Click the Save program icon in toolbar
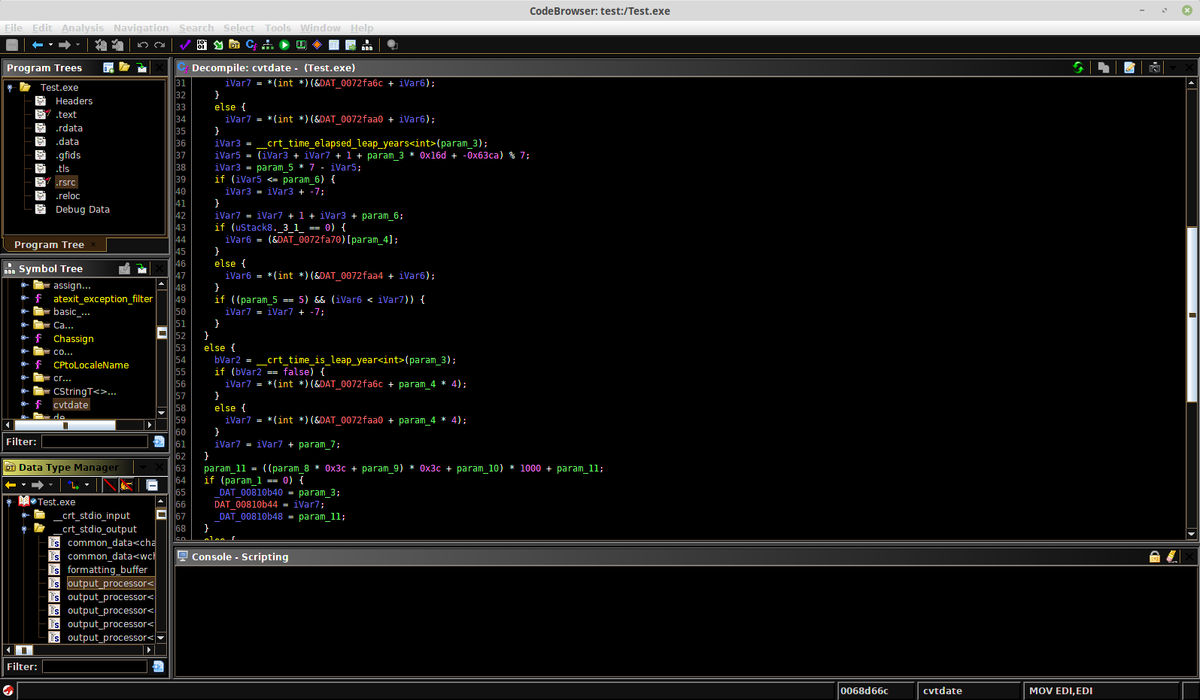The width and height of the screenshot is (1200, 700). click(12, 45)
